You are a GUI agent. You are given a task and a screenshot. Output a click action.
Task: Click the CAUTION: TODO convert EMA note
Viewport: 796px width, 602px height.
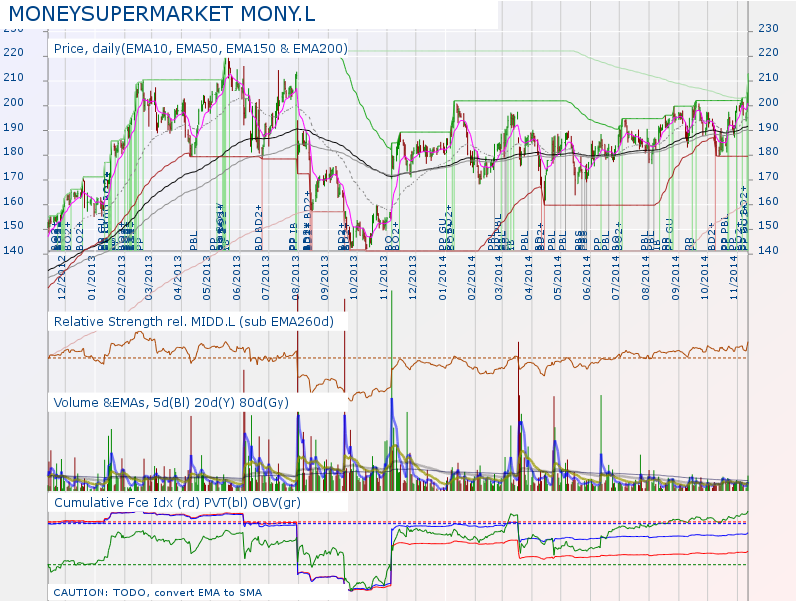157,593
